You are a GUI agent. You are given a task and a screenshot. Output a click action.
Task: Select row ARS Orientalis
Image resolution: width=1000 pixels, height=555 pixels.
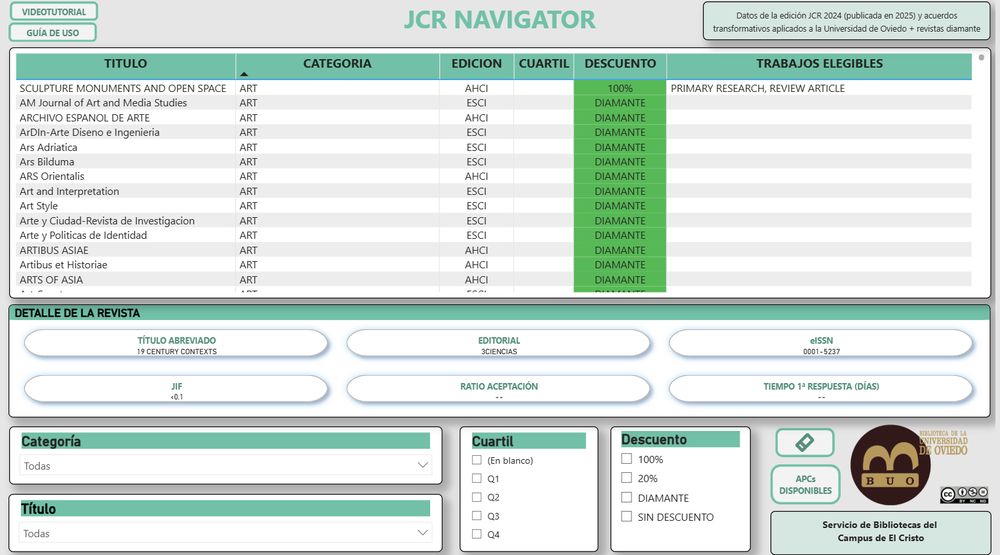(x=494, y=176)
